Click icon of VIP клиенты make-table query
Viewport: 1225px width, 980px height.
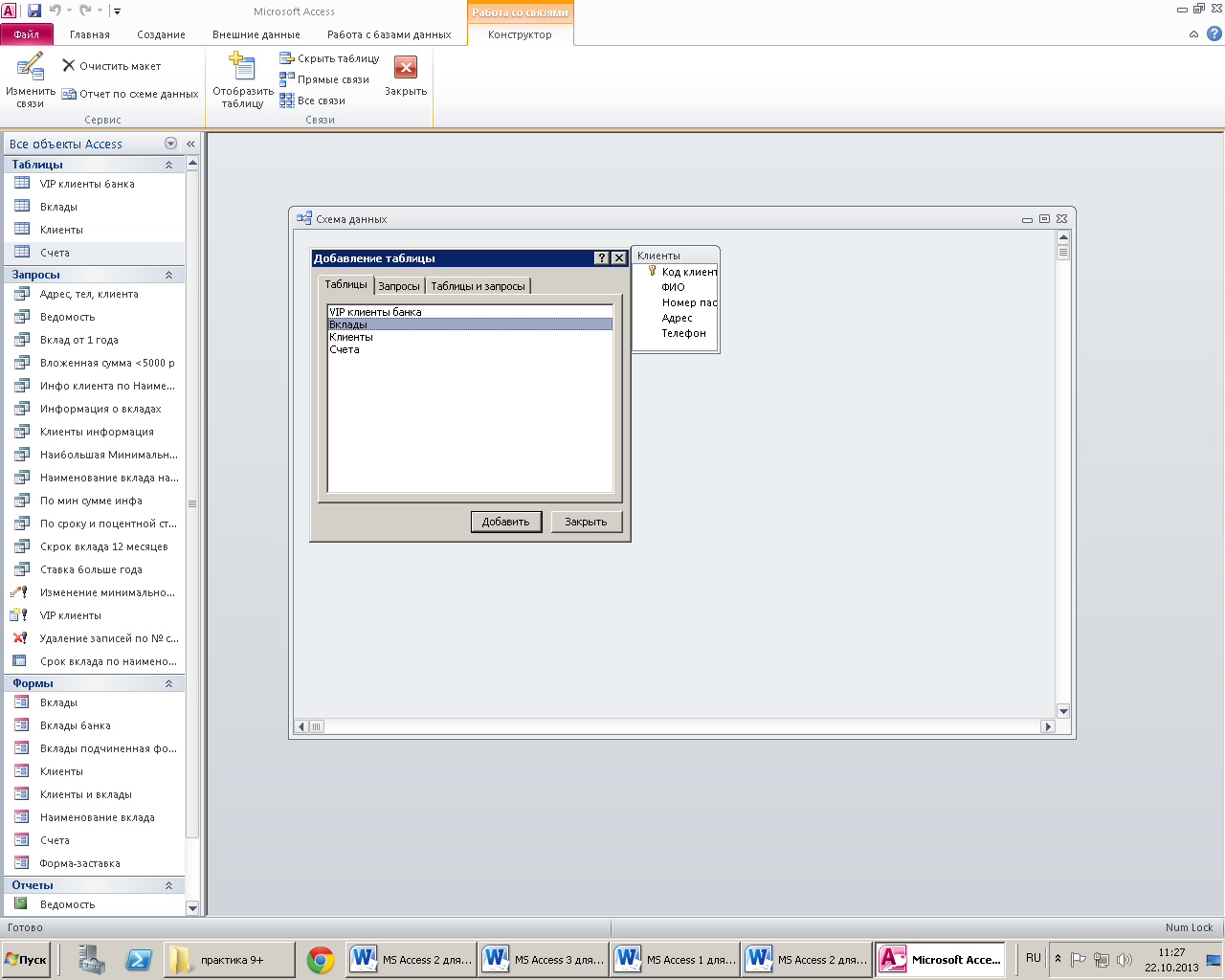point(19,614)
